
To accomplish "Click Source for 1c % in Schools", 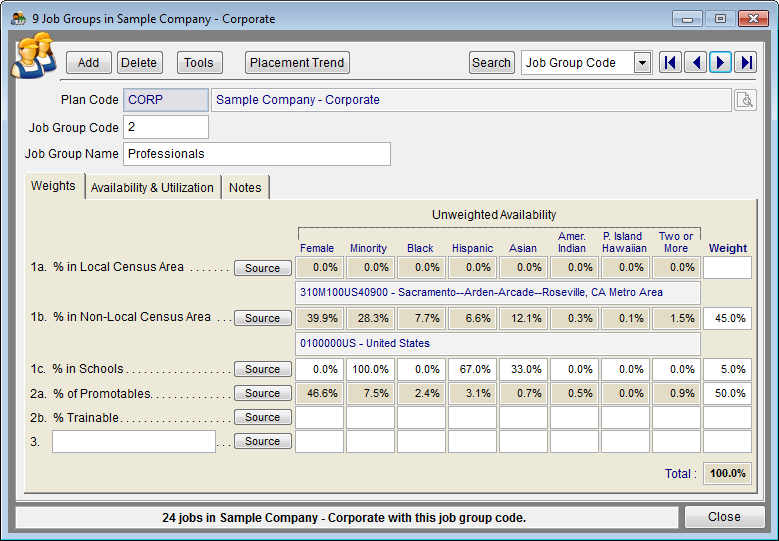I will (x=262, y=370).
